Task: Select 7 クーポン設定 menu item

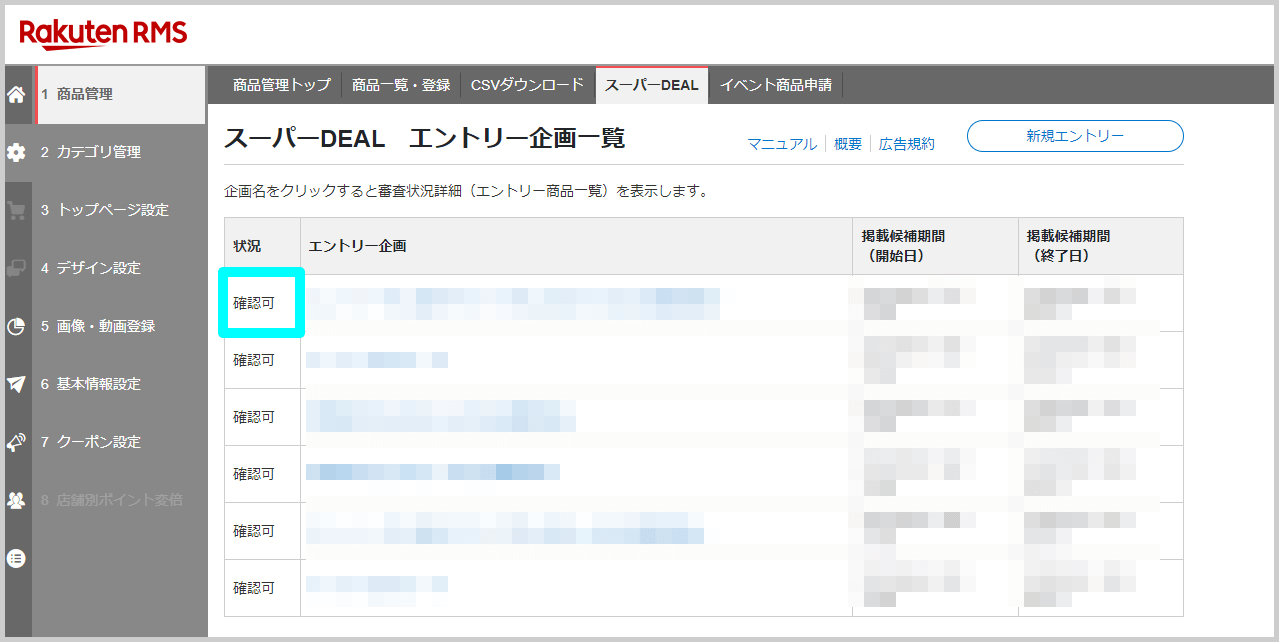Action: [120, 442]
